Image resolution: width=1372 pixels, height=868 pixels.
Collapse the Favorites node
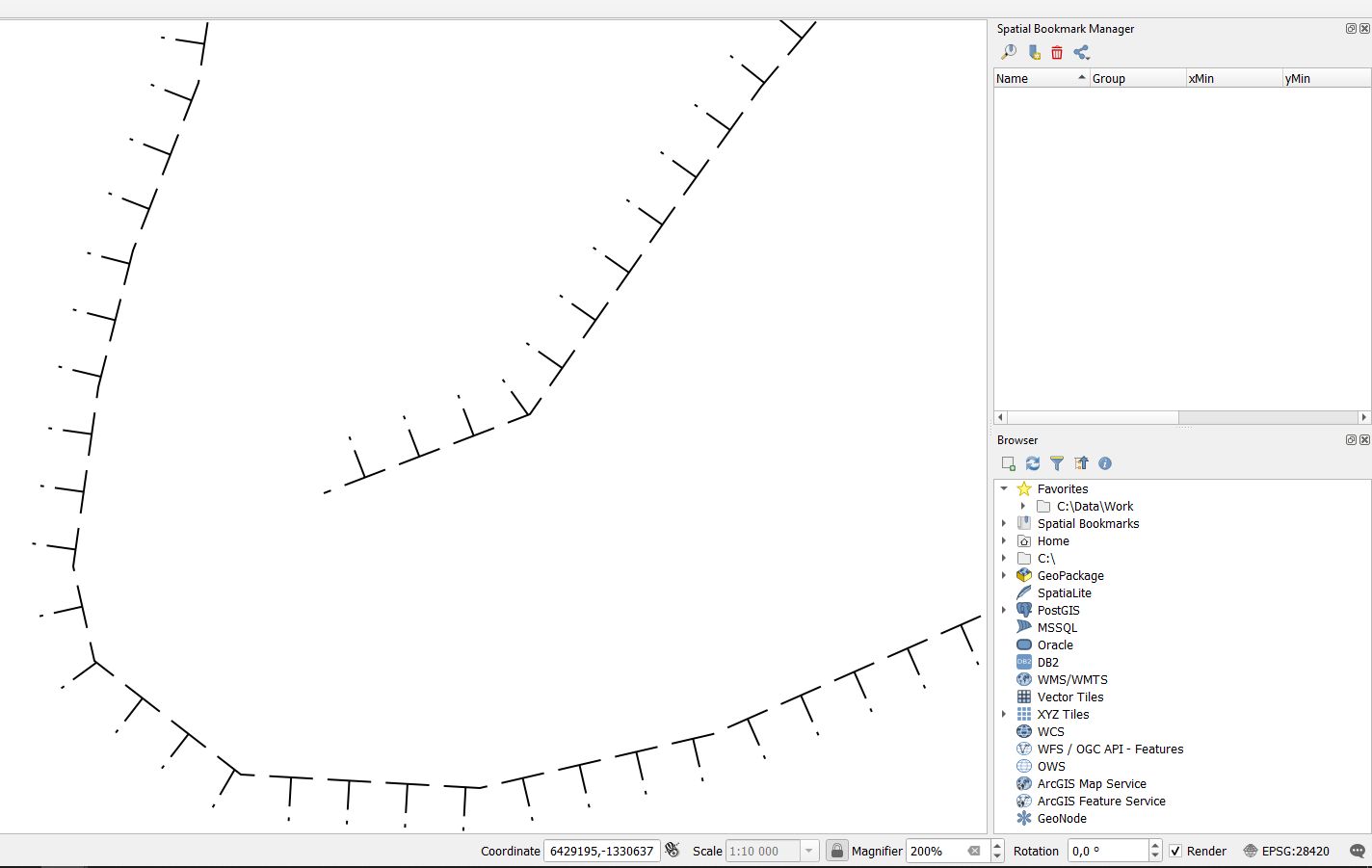1004,488
